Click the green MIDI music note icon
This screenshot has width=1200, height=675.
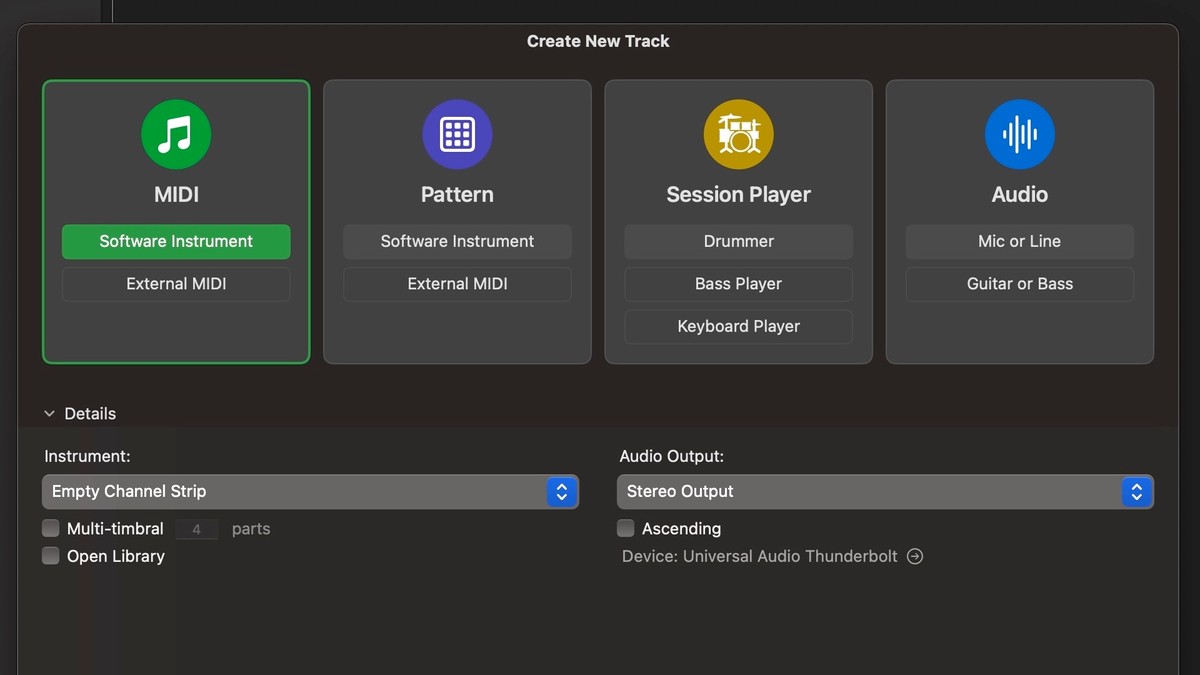point(176,134)
